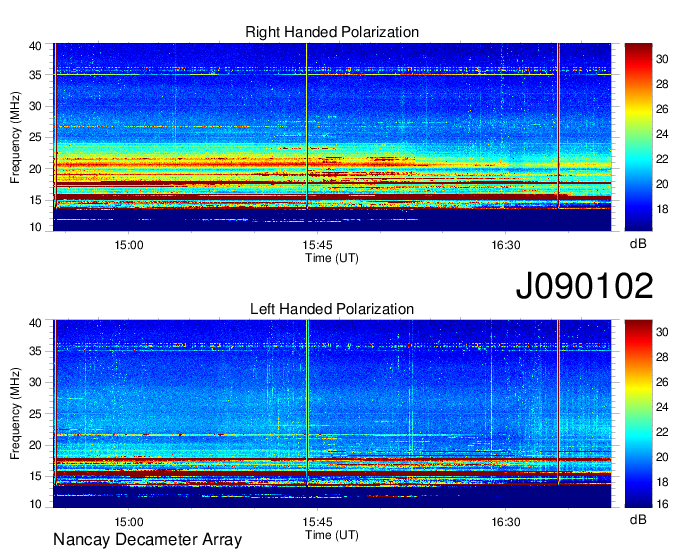Click inside the Left Handed Polarization spectrogram
This screenshot has height=552, width=680.
point(332,414)
